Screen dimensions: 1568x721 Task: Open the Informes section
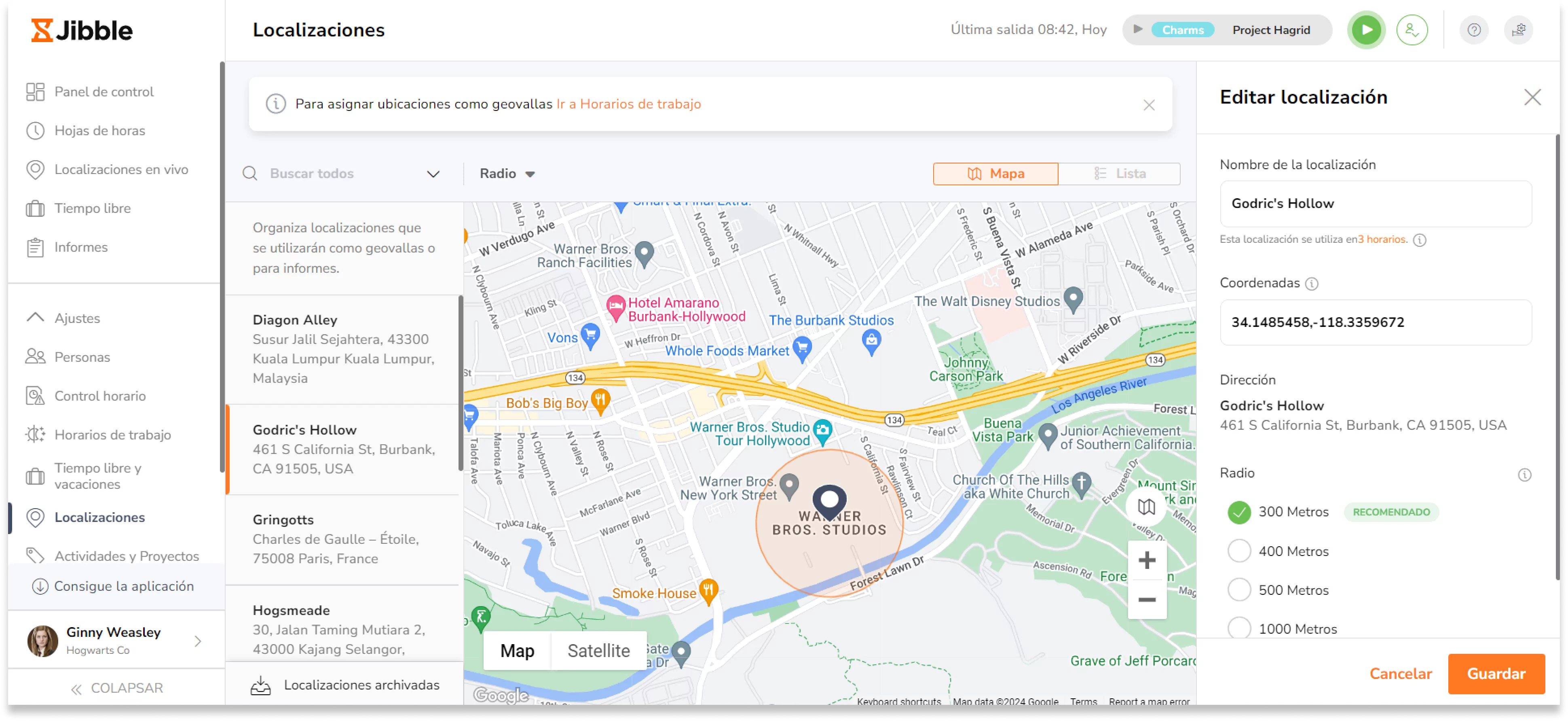81,247
